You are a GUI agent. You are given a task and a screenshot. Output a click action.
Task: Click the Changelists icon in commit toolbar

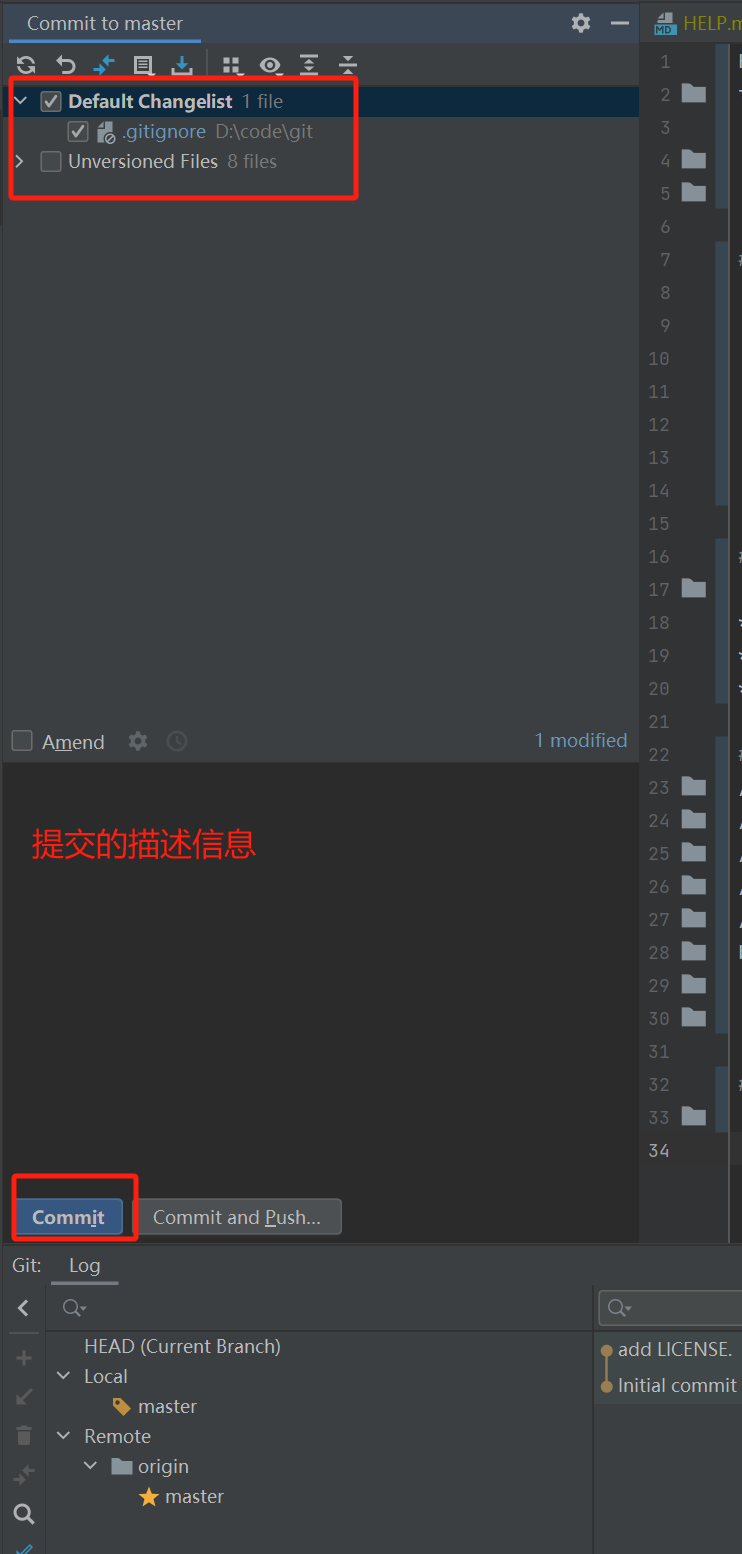(143, 66)
